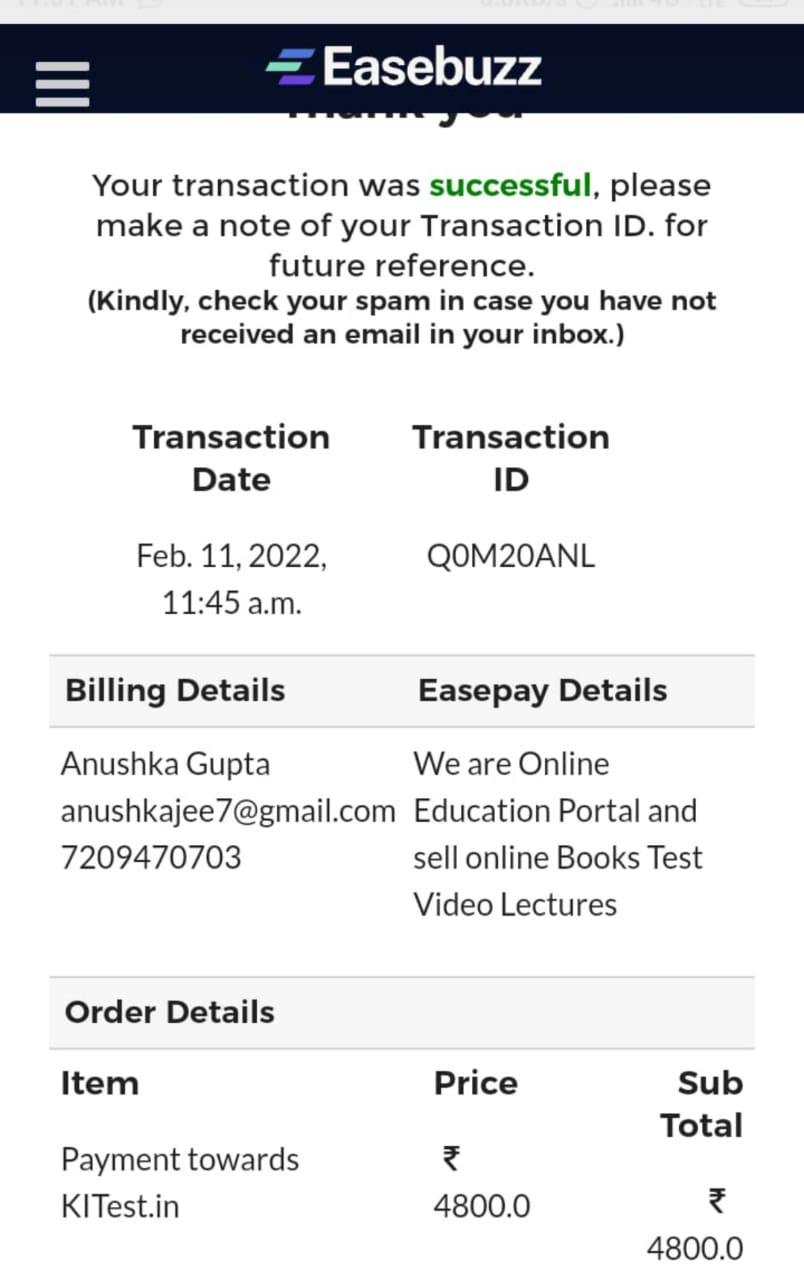This screenshot has width=804, height=1280.
Task: Click the Transaction Date heading
Action: pyautogui.click(x=231, y=458)
